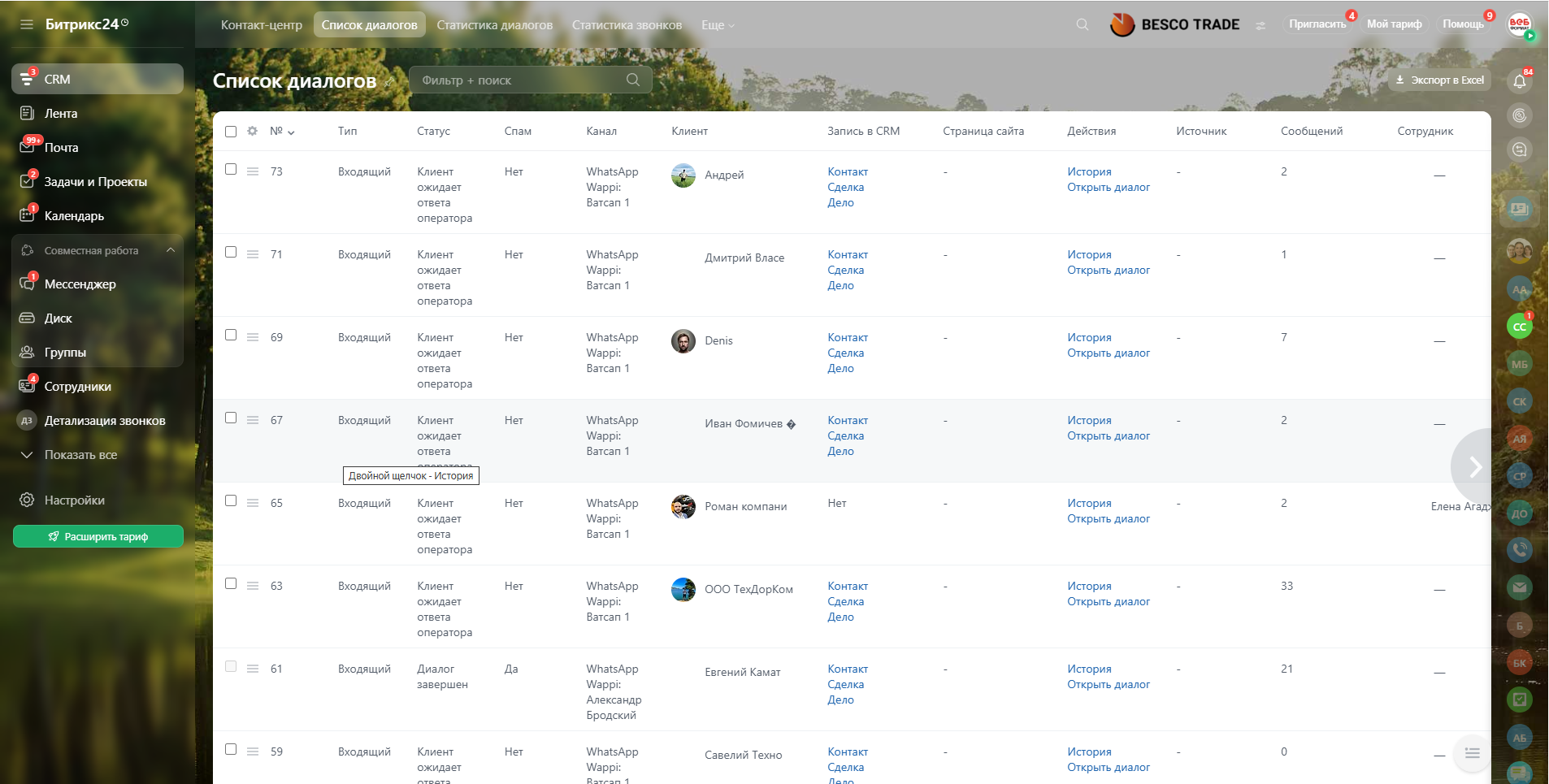Collapse the Совместная работа section
The width and height of the screenshot is (1549, 784).
[171, 250]
